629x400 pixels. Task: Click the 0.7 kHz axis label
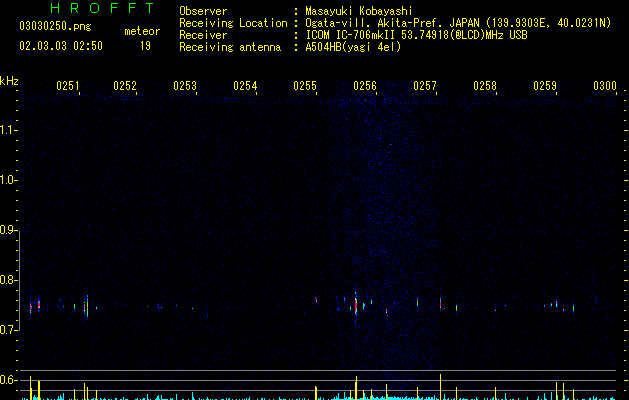pos(7,330)
